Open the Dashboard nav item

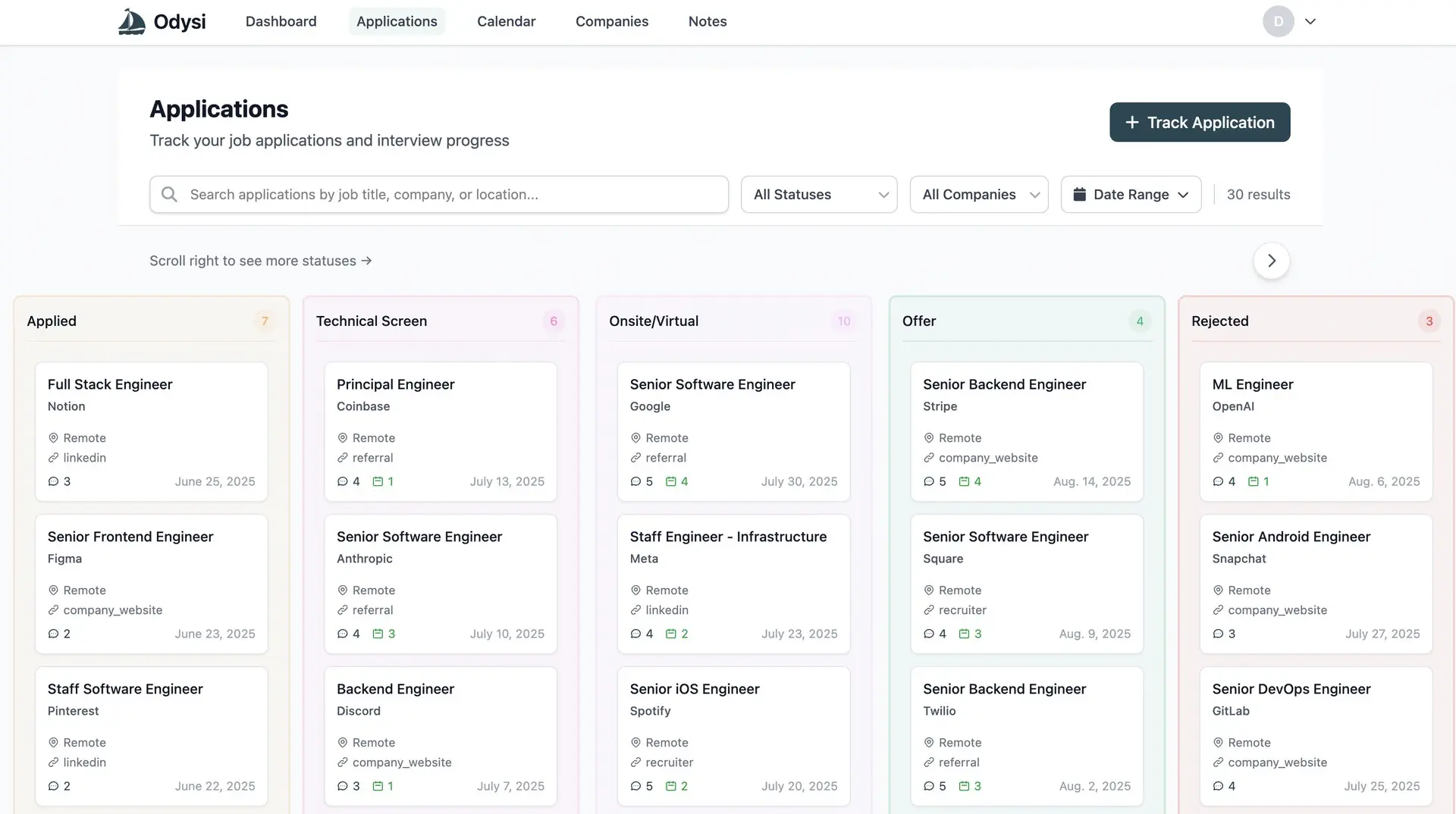point(281,21)
